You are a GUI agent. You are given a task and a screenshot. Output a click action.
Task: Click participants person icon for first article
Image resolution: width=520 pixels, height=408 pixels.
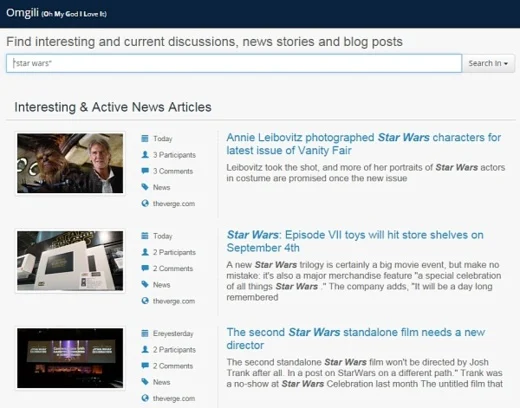tap(145, 155)
